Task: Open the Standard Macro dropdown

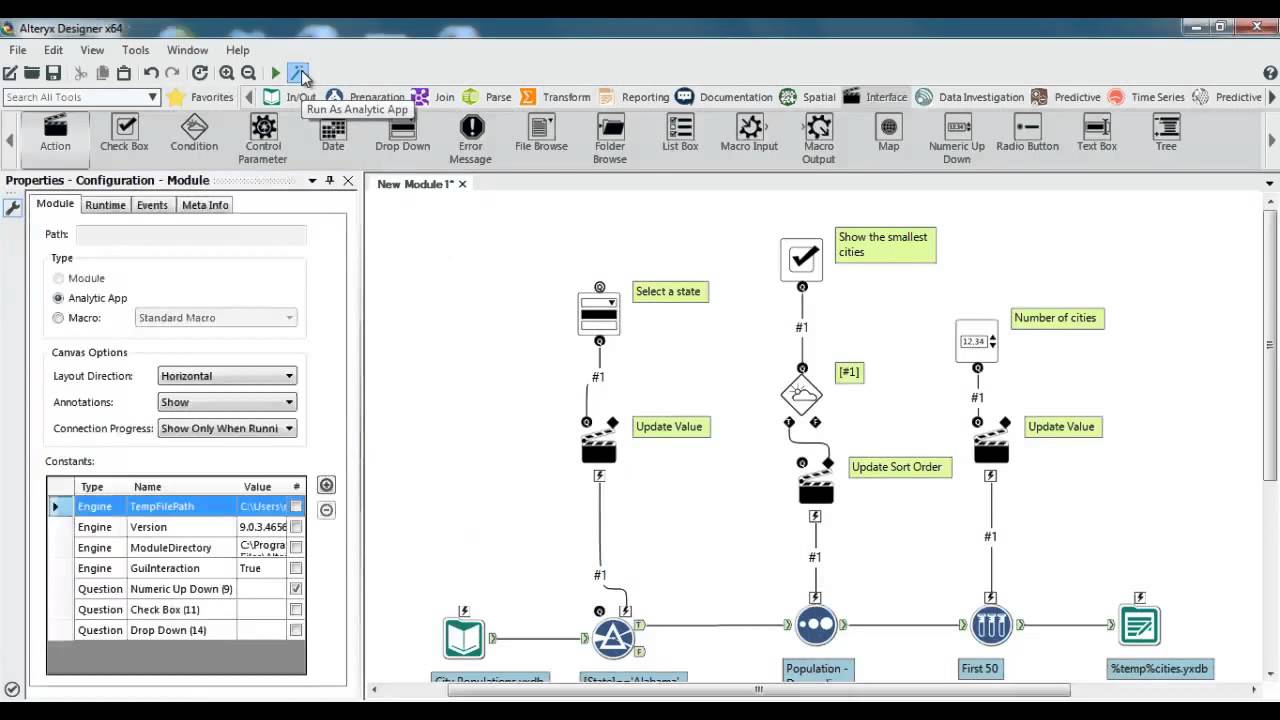Action: click(216, 318)
